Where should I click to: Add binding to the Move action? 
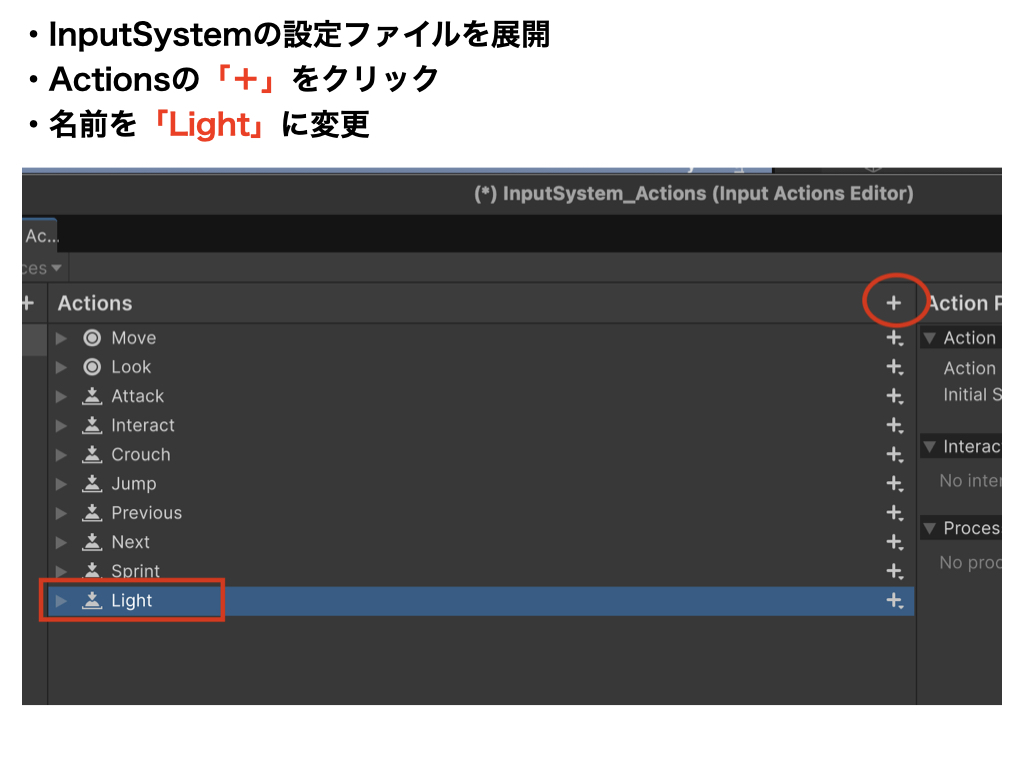(x=894, y=338)
